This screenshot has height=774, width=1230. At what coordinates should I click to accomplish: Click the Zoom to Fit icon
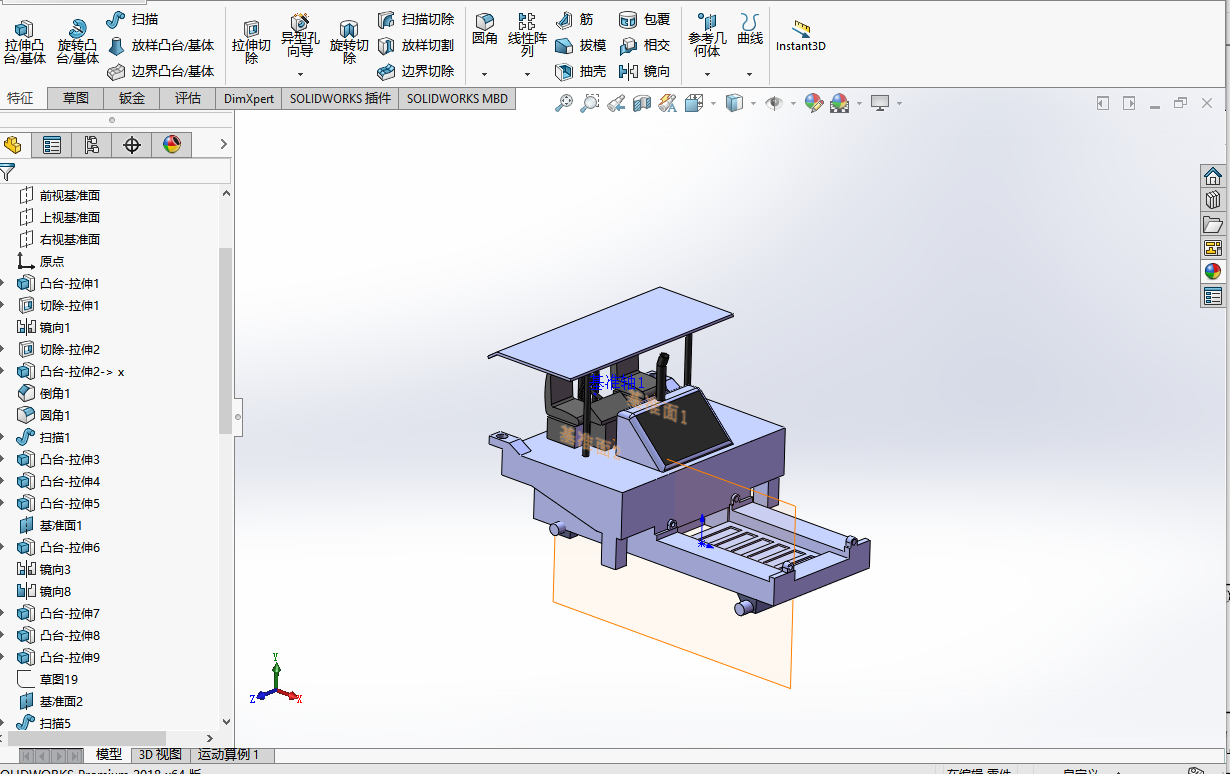[x=564, y=103]
